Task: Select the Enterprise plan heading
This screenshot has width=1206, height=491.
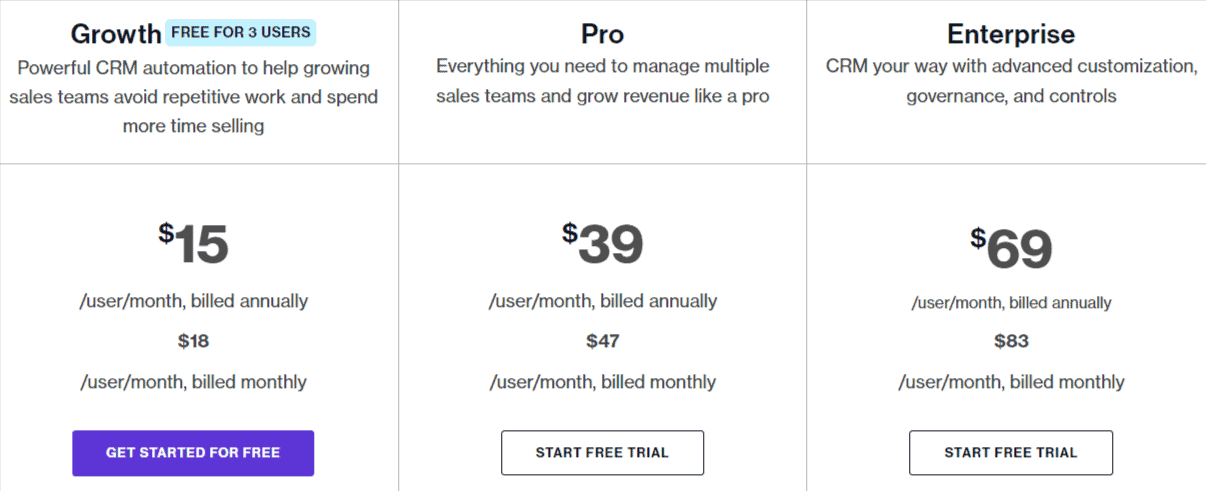Action: [x=1011, y=34]
